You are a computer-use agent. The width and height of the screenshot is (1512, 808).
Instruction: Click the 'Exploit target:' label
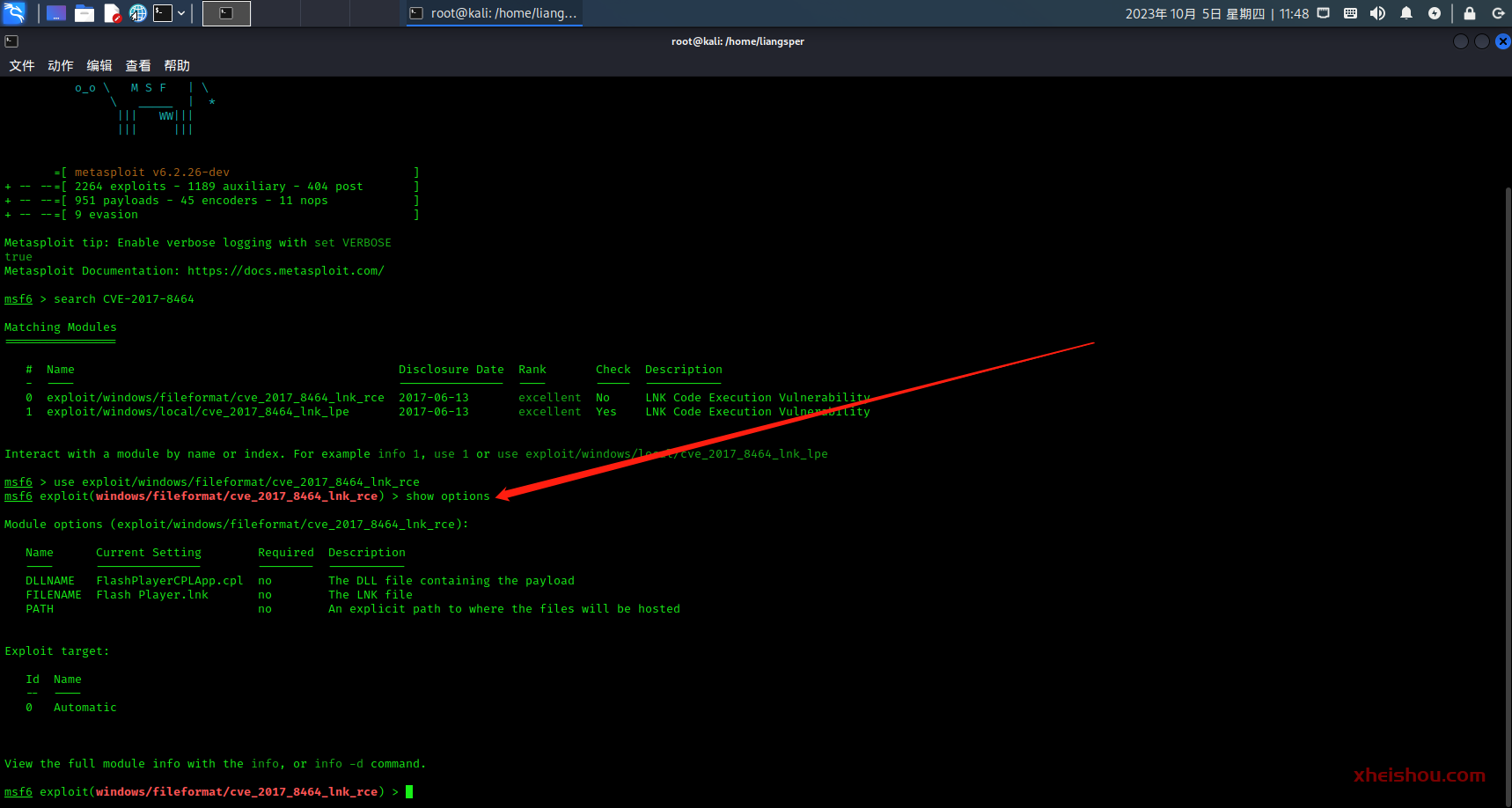pyautogui.click(x=57, y=651)
